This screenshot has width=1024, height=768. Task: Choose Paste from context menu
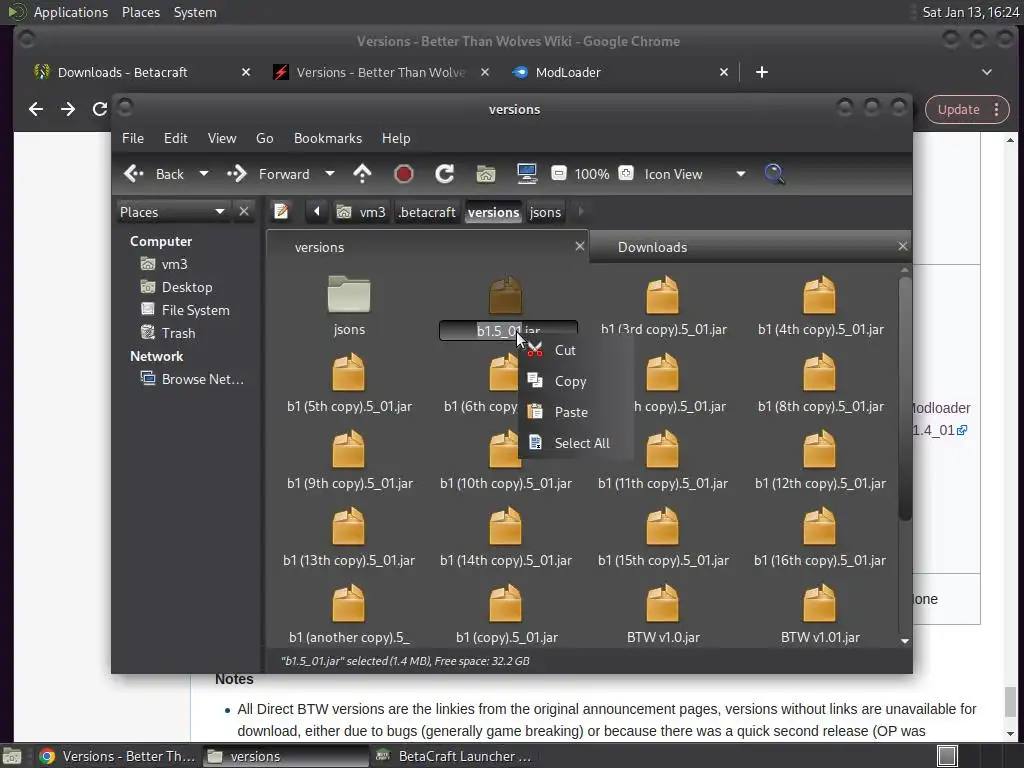[x=577, y=412]
